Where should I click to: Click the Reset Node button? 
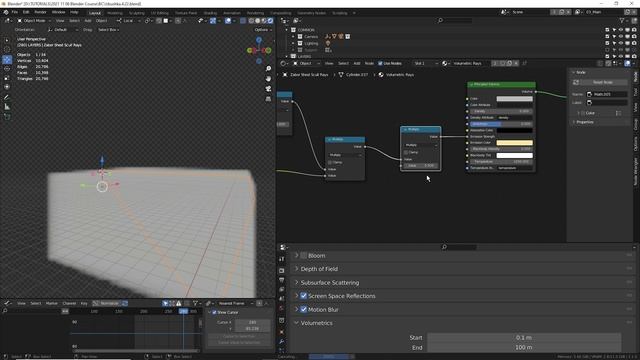602,82
